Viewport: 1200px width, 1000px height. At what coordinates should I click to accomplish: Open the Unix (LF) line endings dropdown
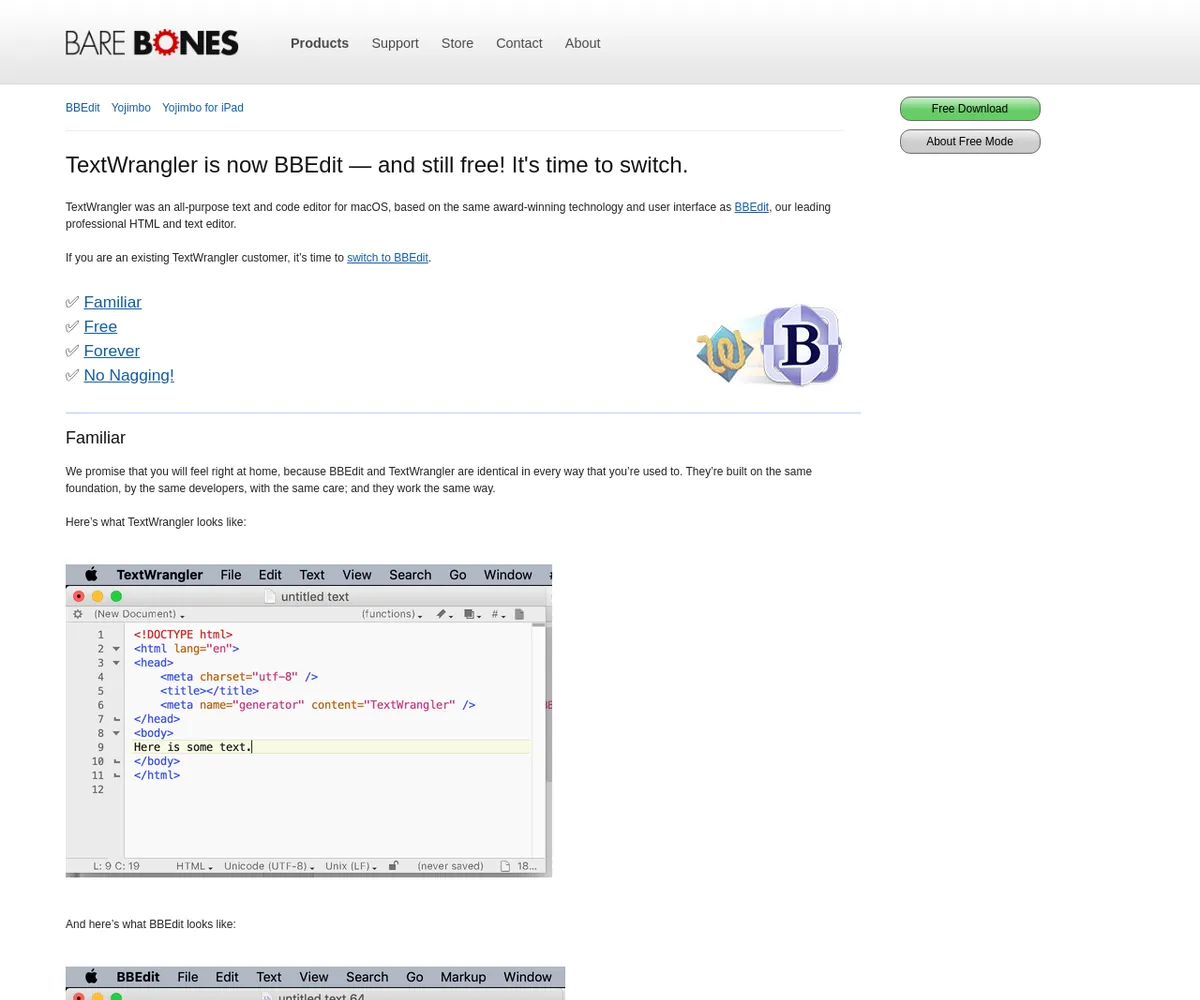[353, 866]
